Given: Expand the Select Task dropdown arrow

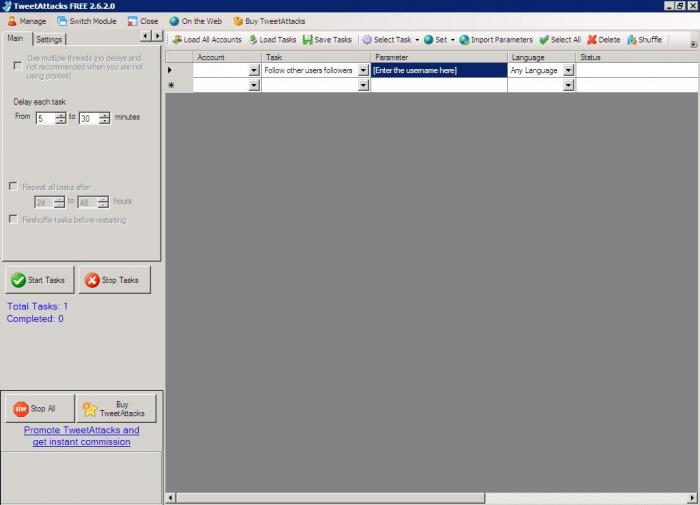Looking at the screenshot, I should coord(417,40).
